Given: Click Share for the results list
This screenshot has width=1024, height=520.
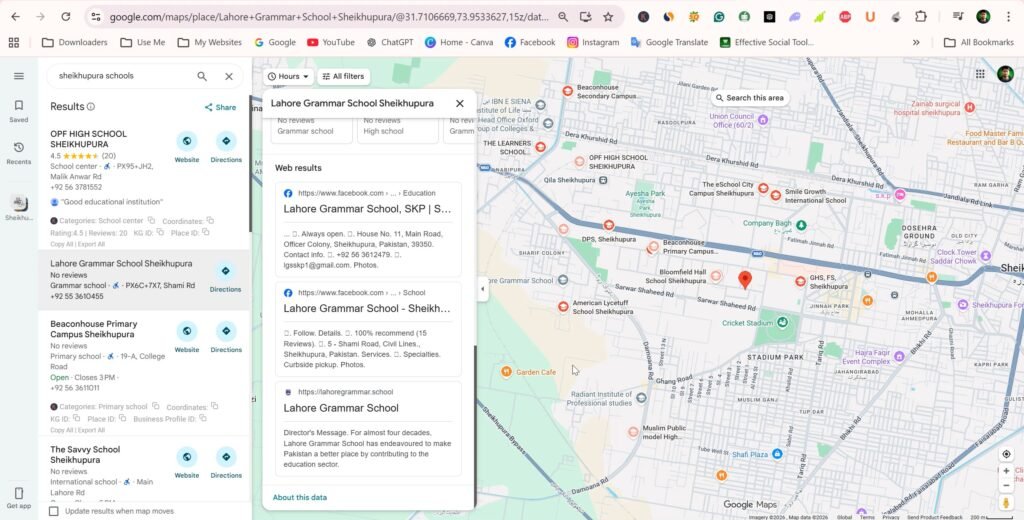Looking at the screenshot, I should (220, 107).
